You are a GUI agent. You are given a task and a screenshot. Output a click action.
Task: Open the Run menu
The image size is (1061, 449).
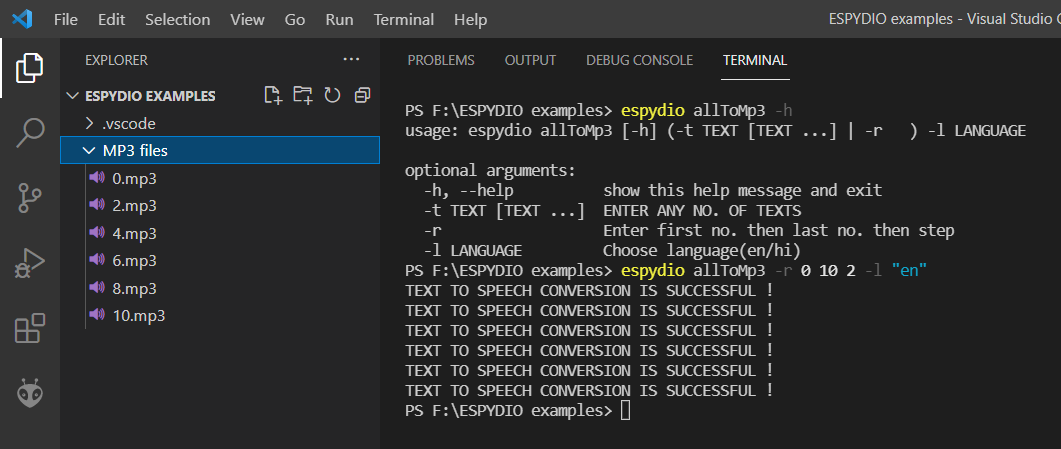click(x=339, y=20)
